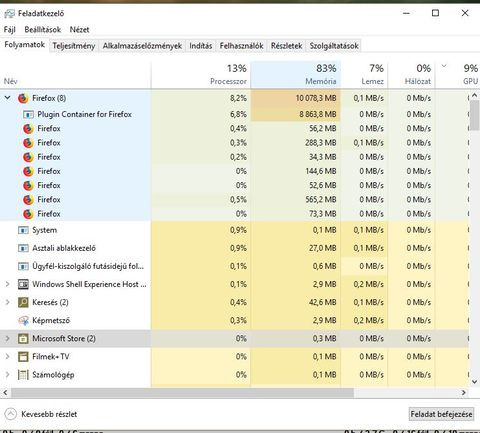Minimize the Feladatkezelő window

coord(406,13)
